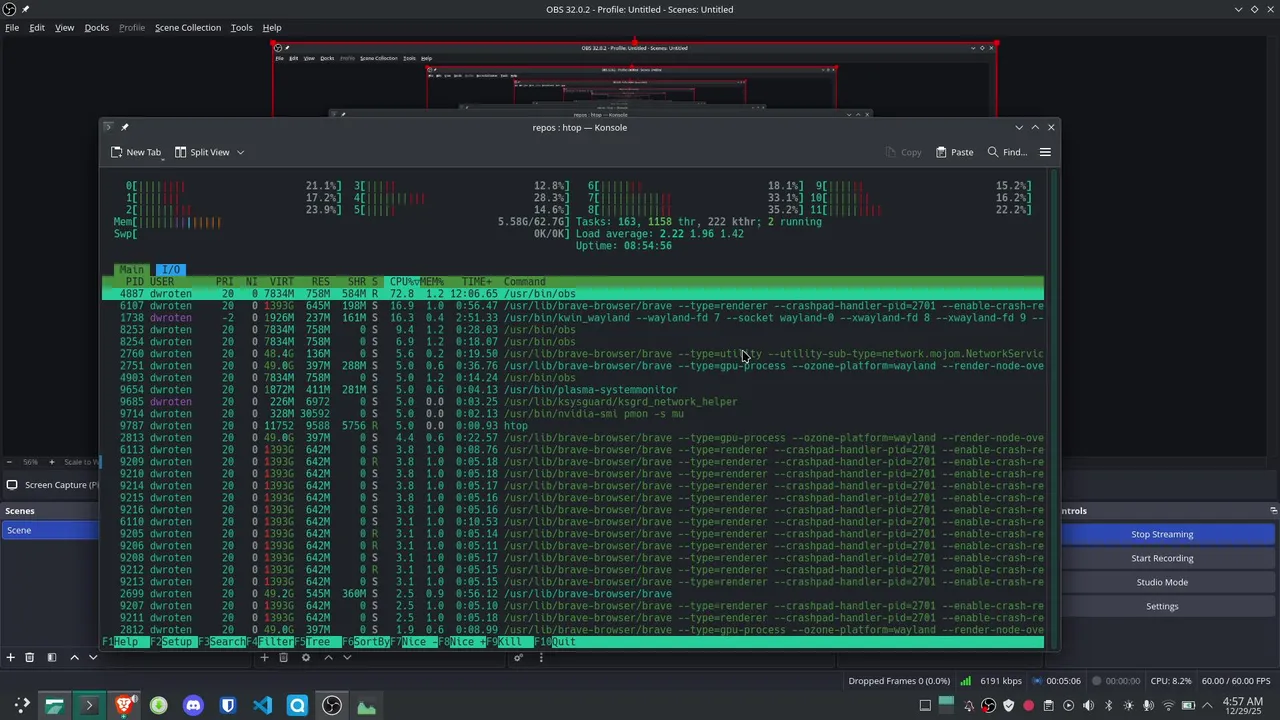Open the OBS Docks menu
Viewport: 1280px width, 720px height.
[x=97, y=28]
